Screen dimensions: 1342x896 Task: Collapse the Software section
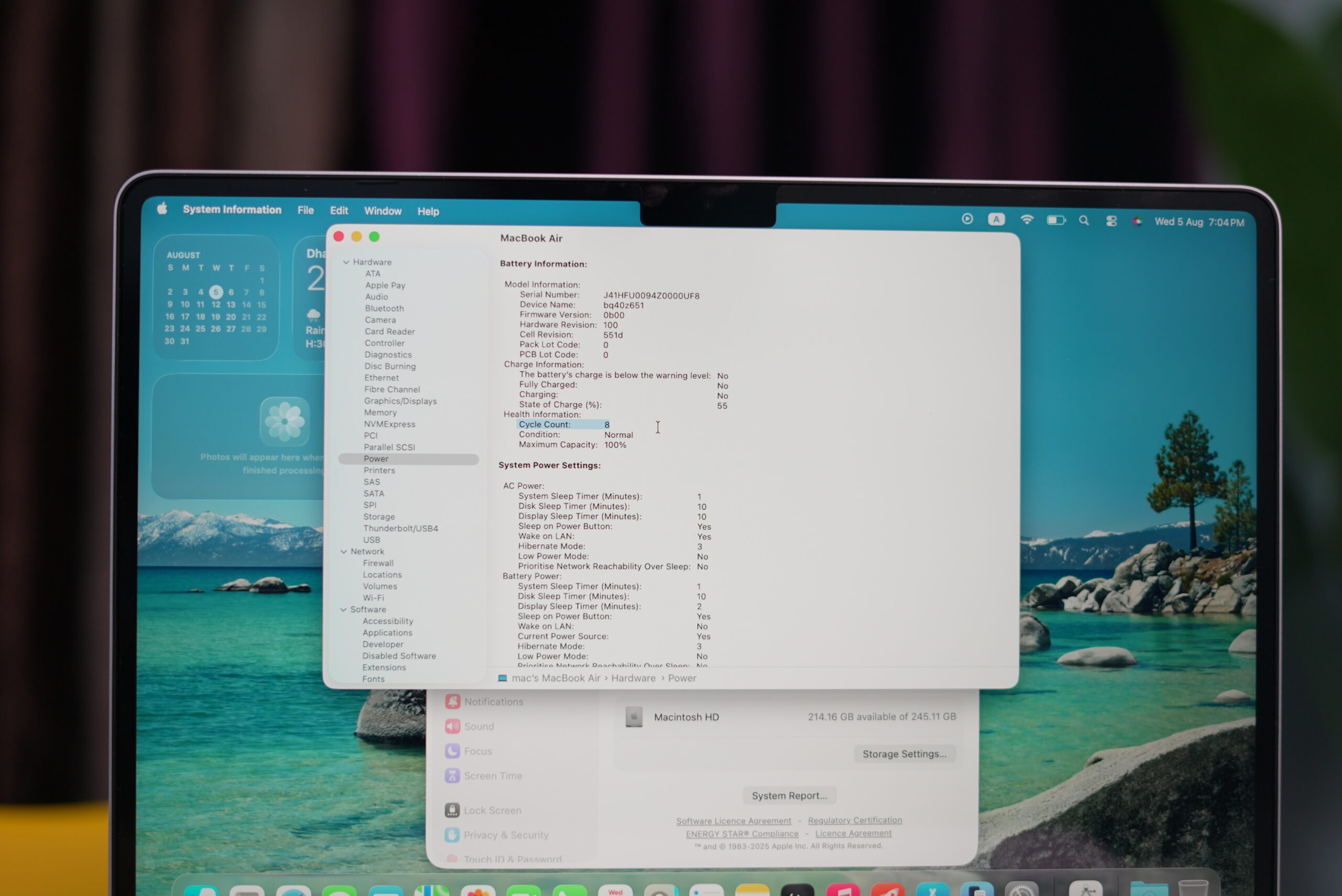click(x=343, y=610)
